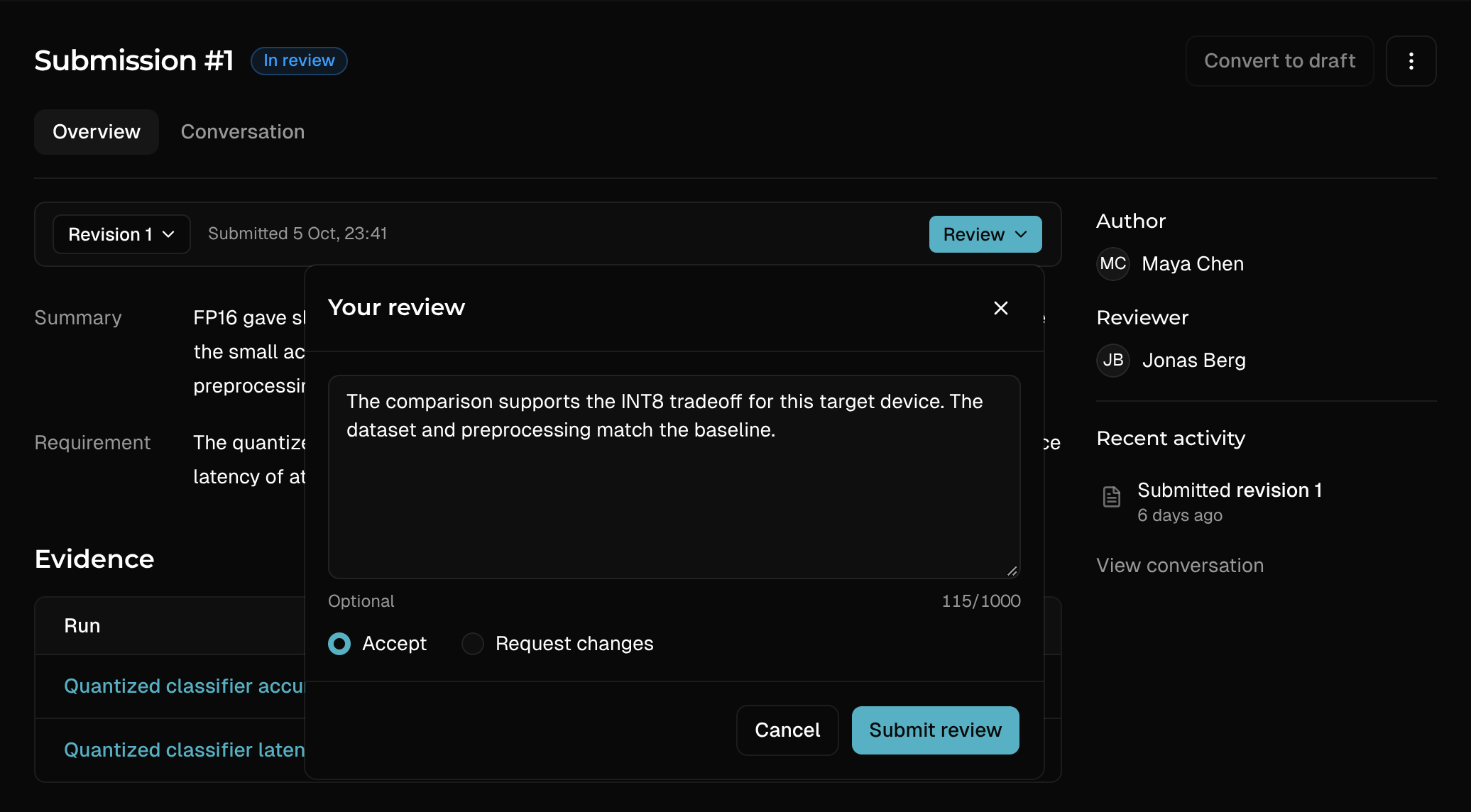Open Quantized classifier latency run link
This screenshot has width=1471, height=812.
185,750
